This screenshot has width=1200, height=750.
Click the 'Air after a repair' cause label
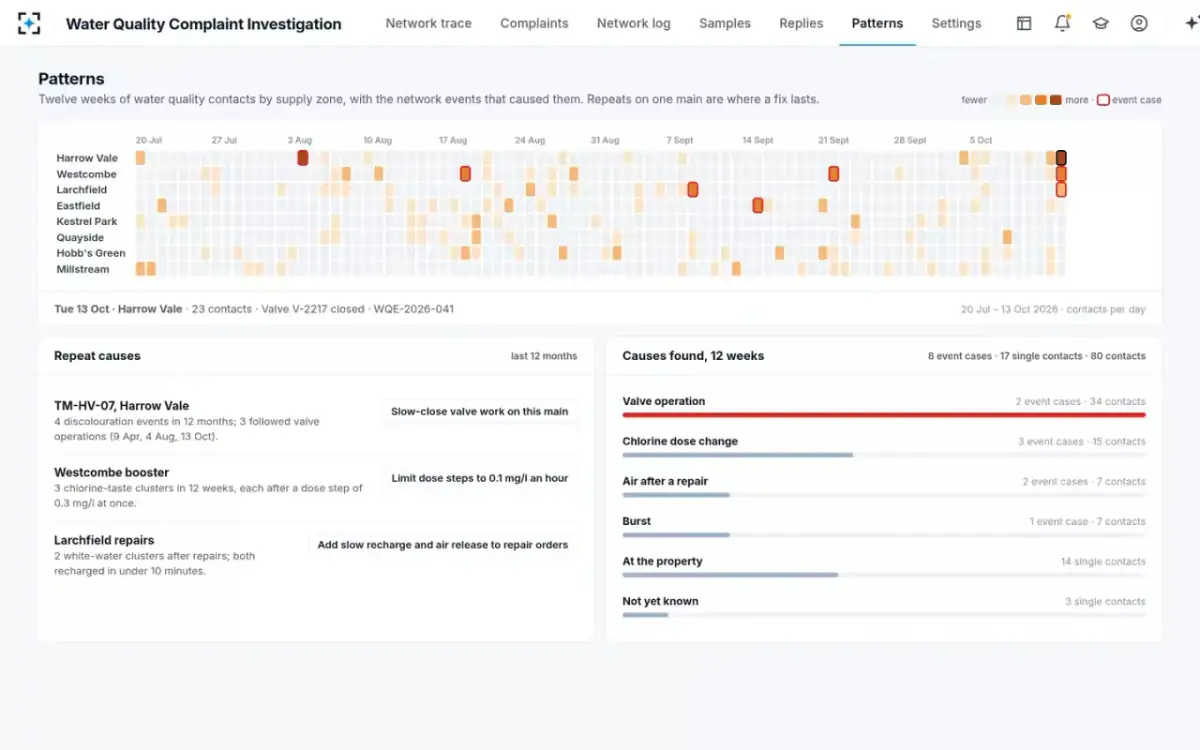(665, 481)
